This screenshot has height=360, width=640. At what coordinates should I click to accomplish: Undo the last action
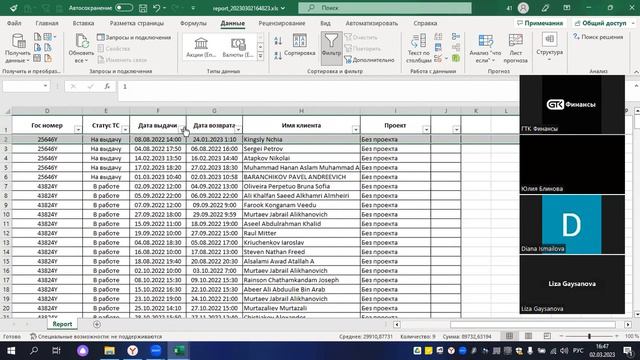(x=156, y=8)
